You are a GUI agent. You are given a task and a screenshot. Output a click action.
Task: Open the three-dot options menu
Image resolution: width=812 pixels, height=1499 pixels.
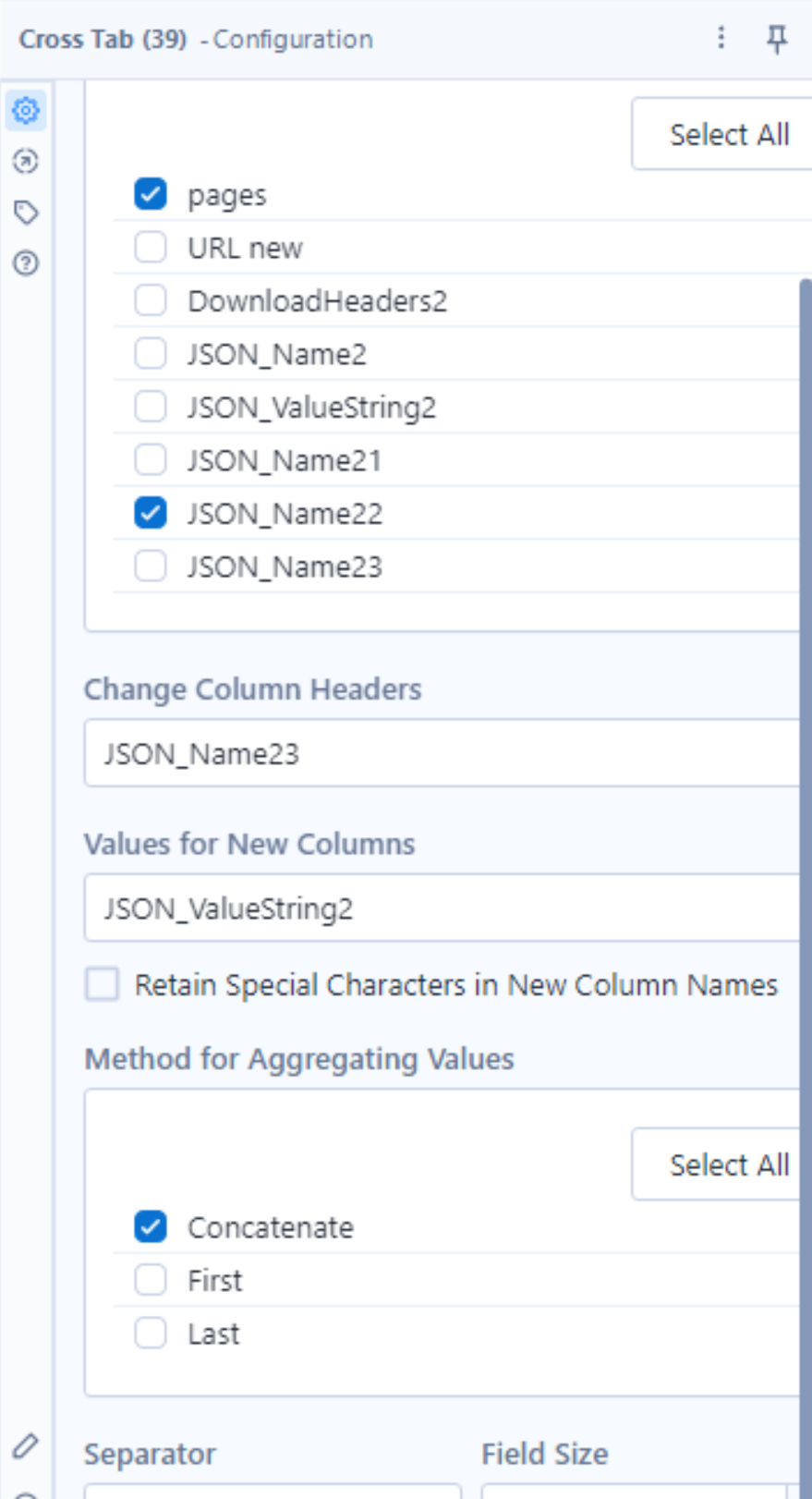[x=721, y=38]
